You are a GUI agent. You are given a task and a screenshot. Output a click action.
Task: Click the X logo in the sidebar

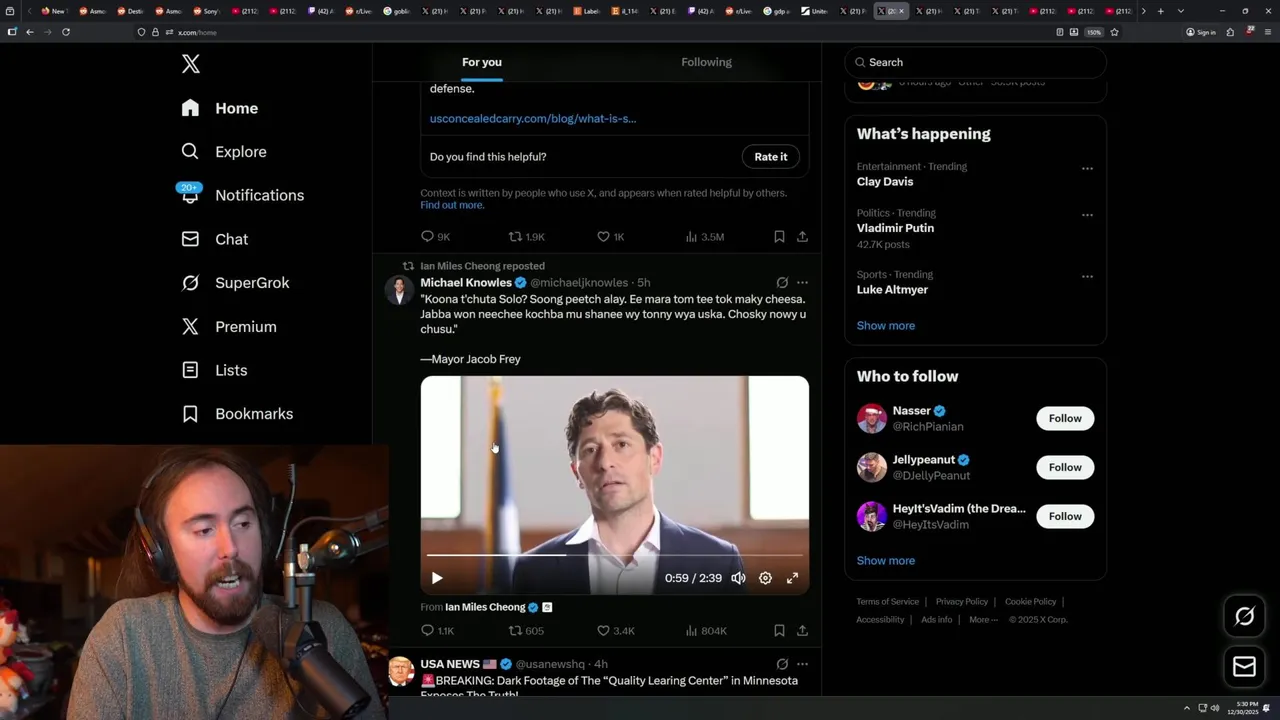(191, 64)
